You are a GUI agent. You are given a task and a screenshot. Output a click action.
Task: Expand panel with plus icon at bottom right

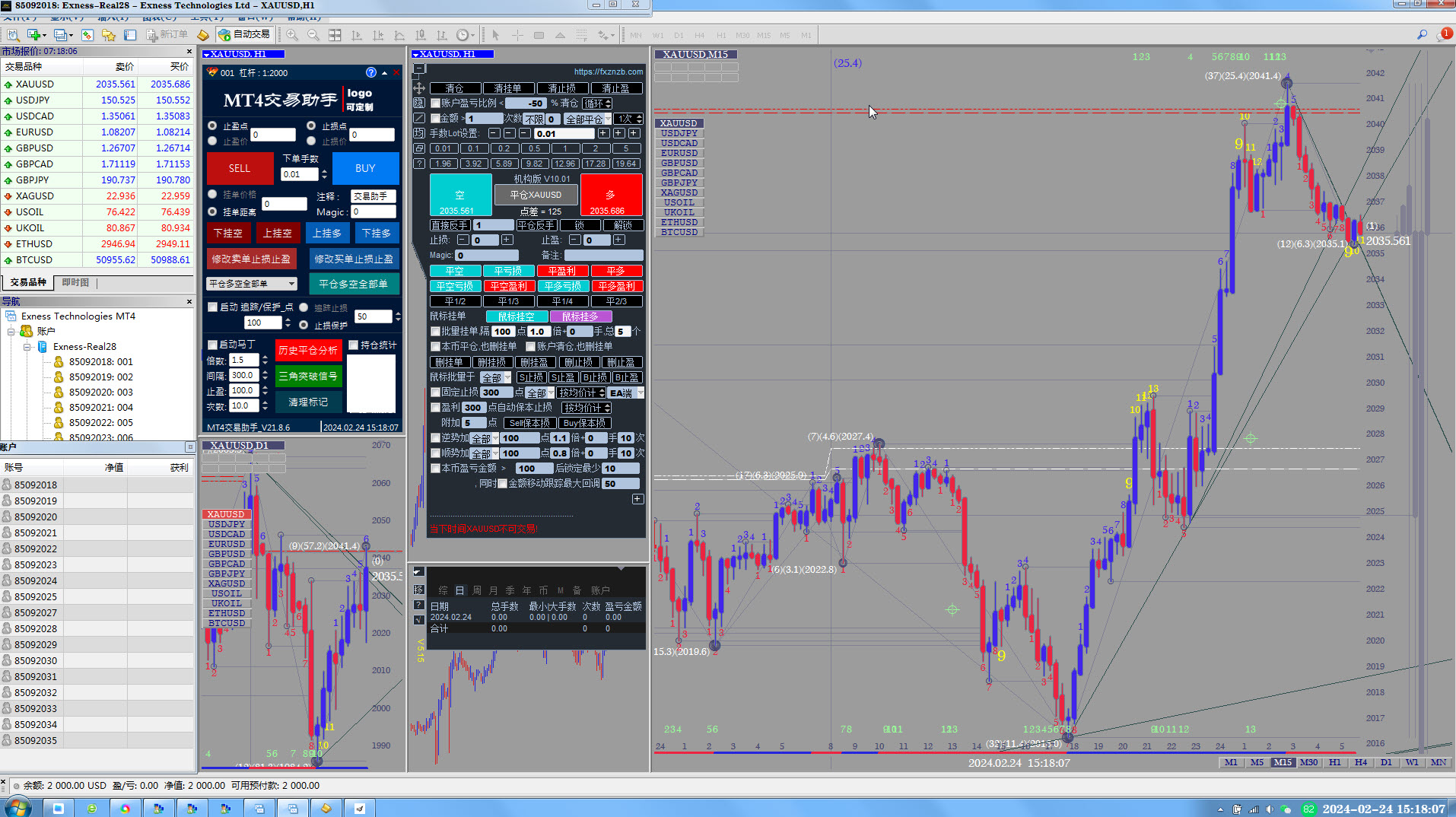tap(637, 499)
